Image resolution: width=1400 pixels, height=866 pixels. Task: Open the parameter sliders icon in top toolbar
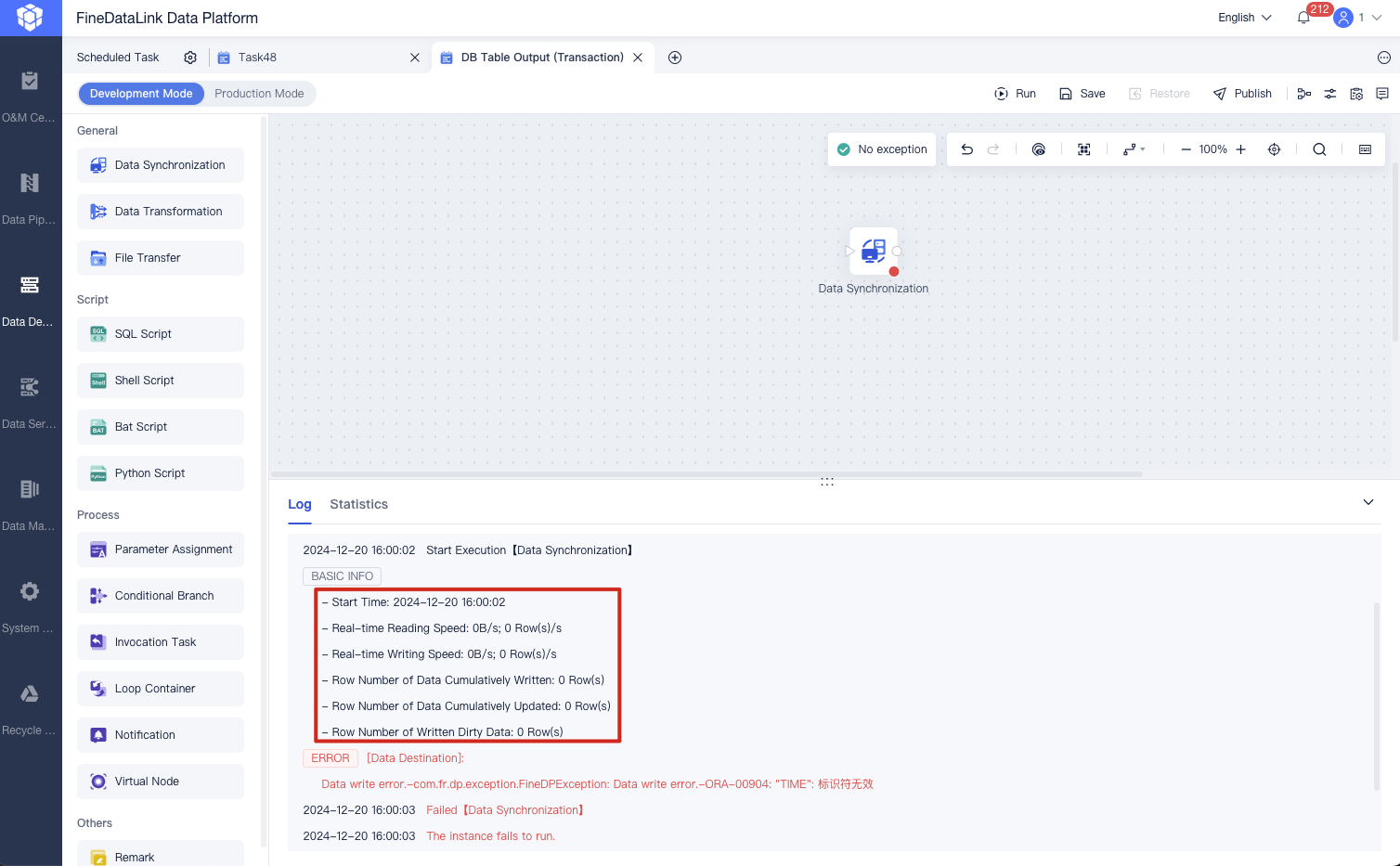click(x=1330, y=94)
